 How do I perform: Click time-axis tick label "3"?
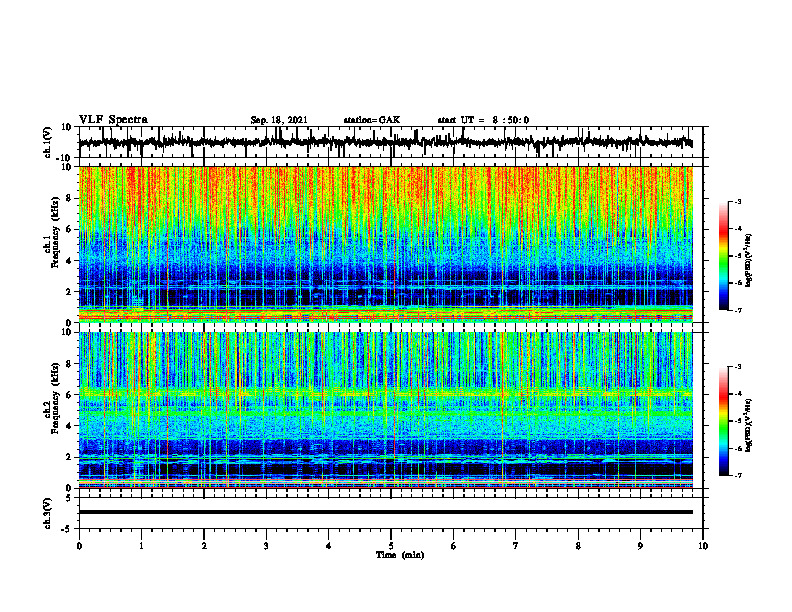click(x=266, y=546)
